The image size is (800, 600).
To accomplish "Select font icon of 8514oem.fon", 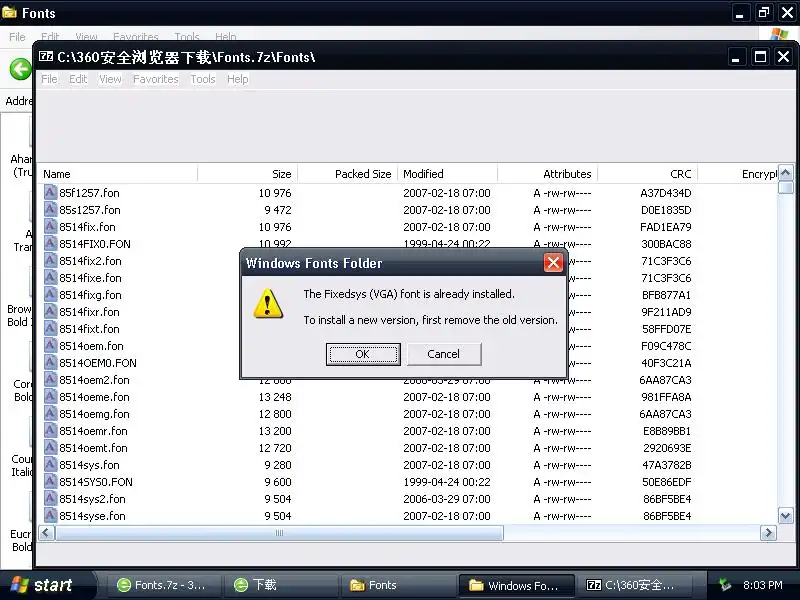I will click(50, 345).
